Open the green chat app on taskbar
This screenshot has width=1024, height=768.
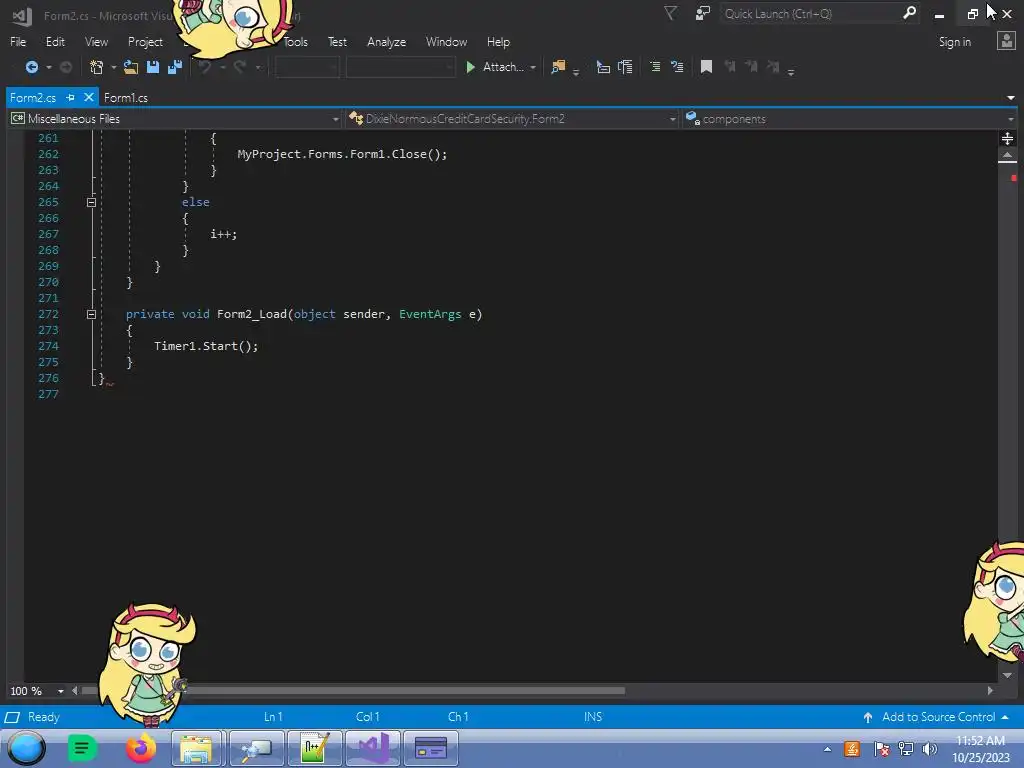82,748
